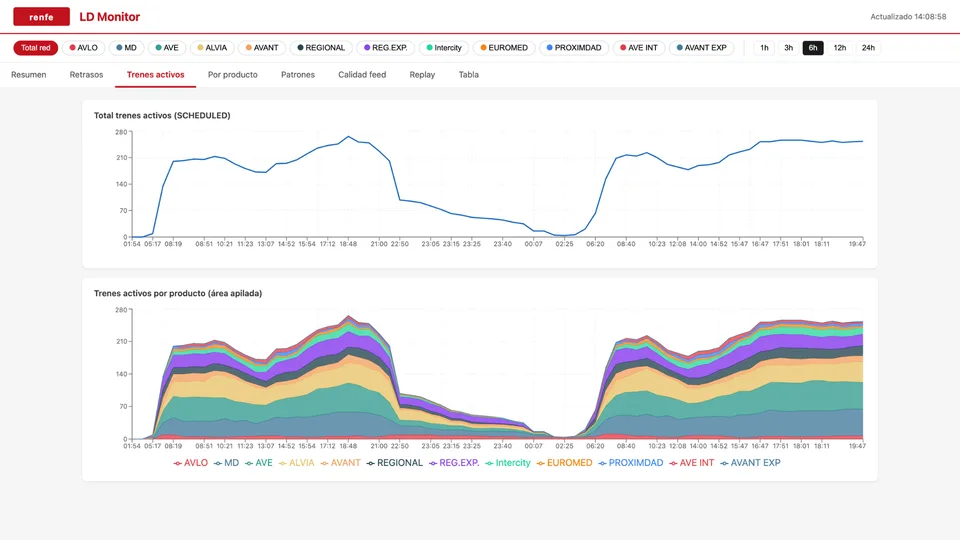Click the 18:48 peak on total trains line
The width and height of the screenshot is (960, 540).
tap(348, 137)
